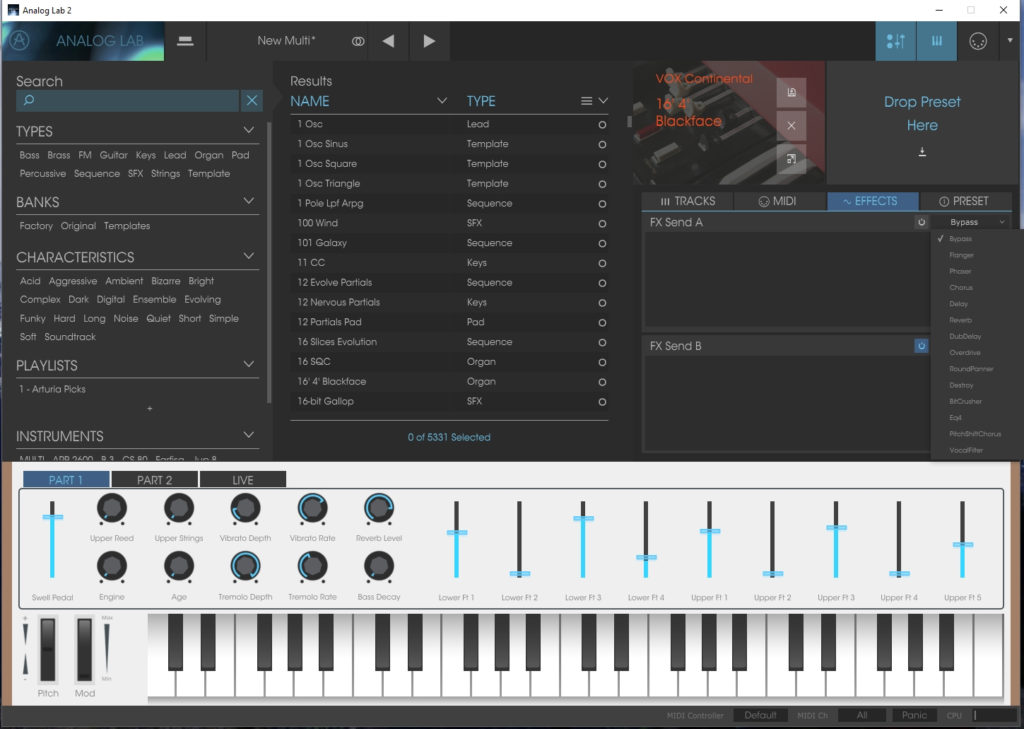Turn the Upper Reed knob
The width and height of the screenshot is (1024, 729).
tap(112, 509)
